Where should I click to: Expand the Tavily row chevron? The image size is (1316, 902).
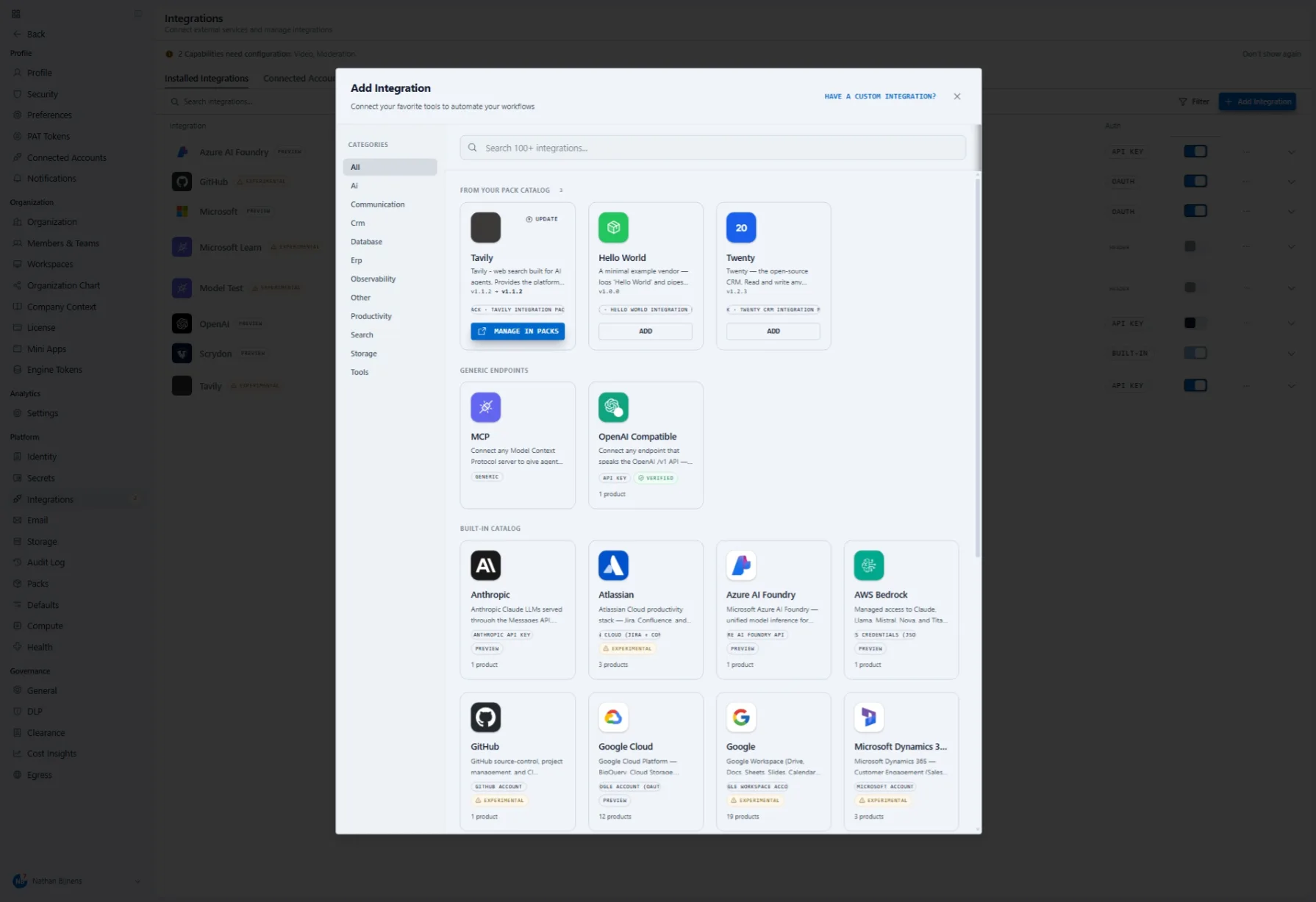(x=1292, y=386)
